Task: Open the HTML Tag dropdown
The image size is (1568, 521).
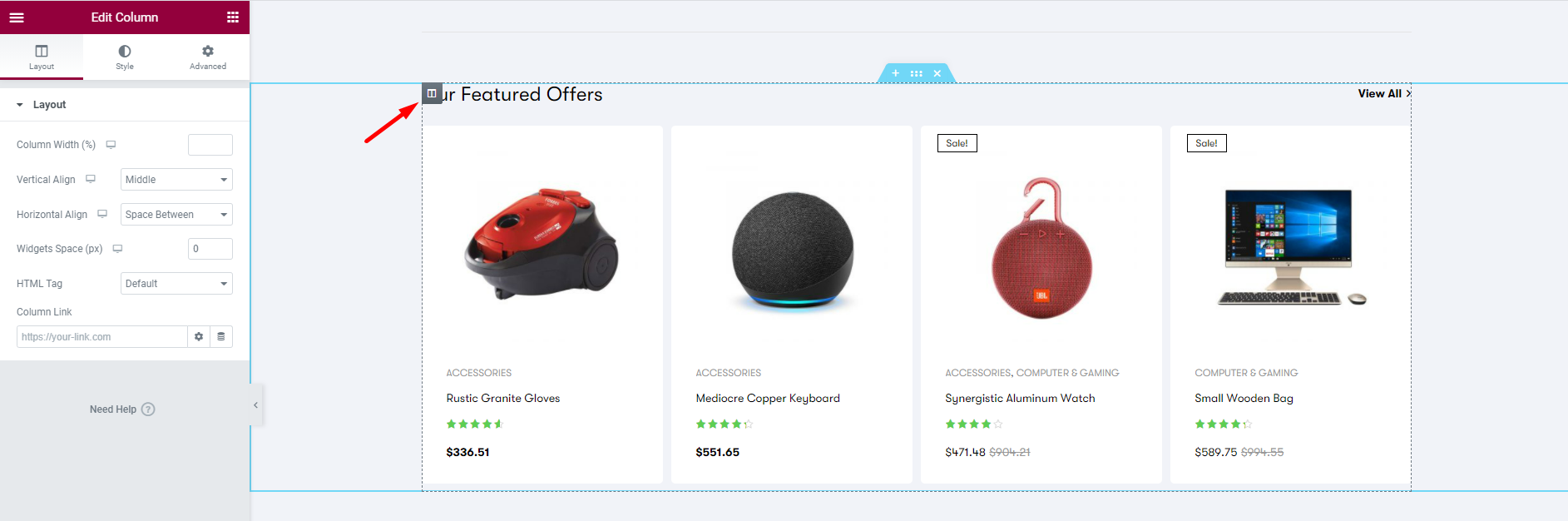Action: point(176,284)
